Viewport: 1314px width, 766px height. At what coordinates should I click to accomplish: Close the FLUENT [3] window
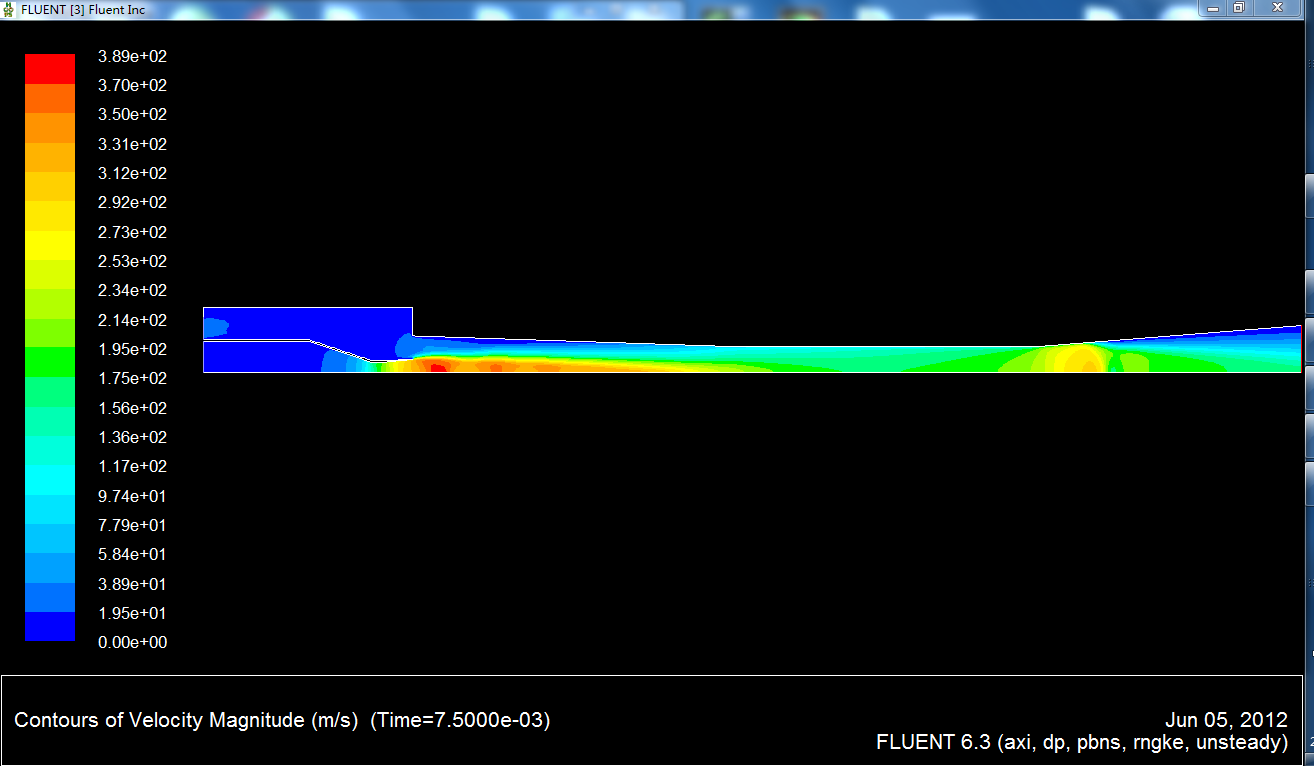click(1276, 8)
